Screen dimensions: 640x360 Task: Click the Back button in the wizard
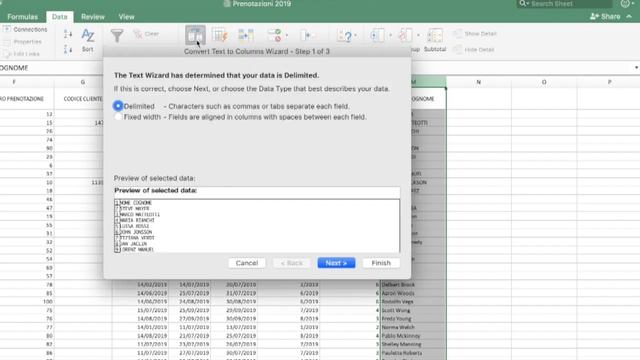point(292,263)
